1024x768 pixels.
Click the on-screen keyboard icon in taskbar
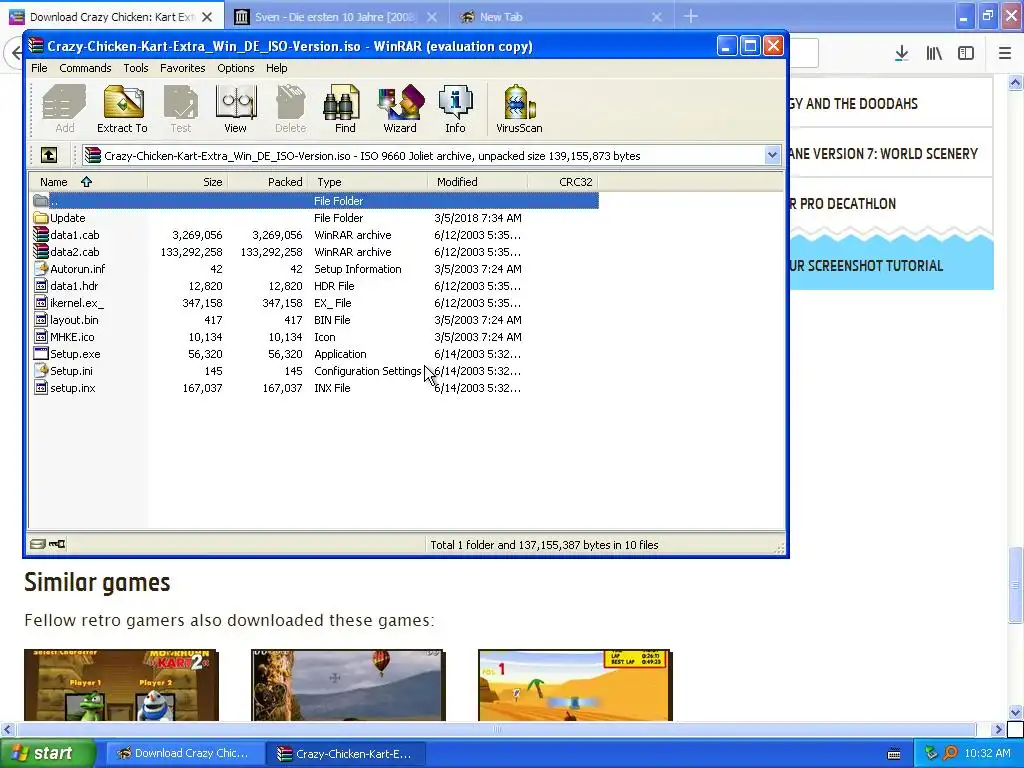[894, 754]
